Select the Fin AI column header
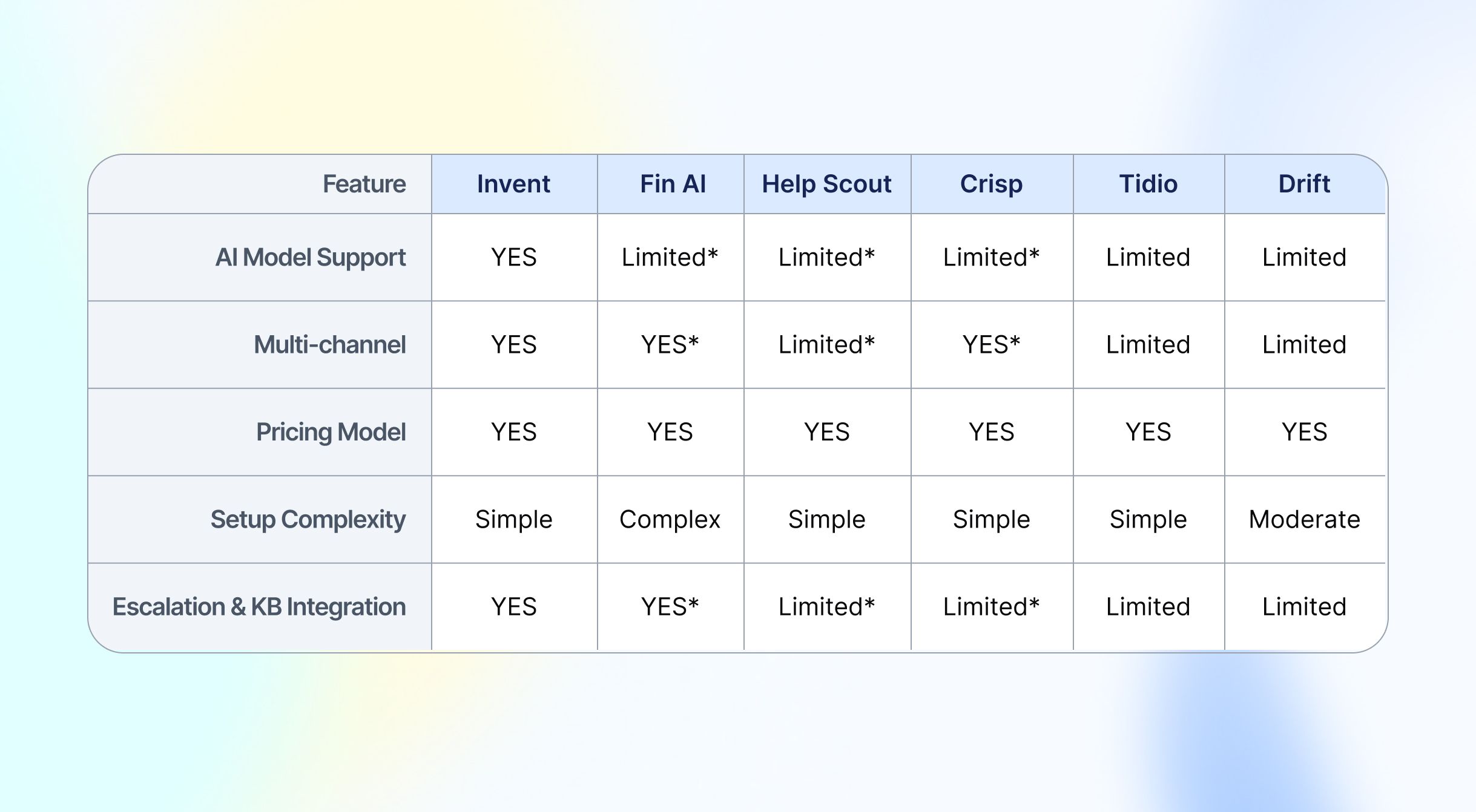1476x812 pixels. click(673, 184)
